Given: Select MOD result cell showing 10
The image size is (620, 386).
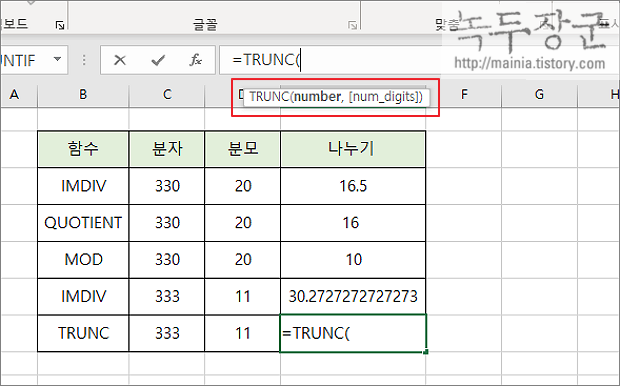Looking at the screenshot, I should tap(353, 259).
